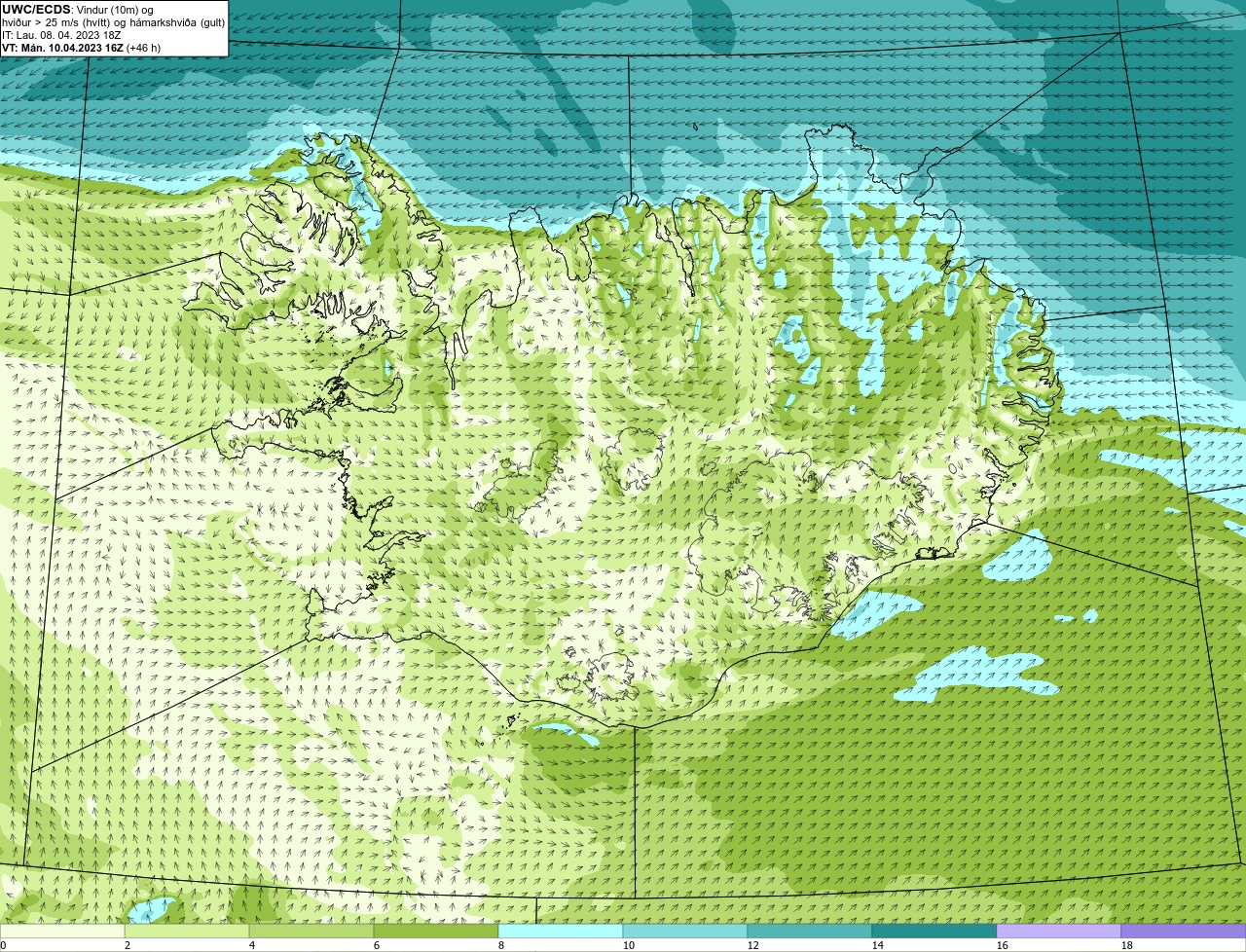Image resolution: width=1246 pixels, height=952 pixels.
Task: Click the legend scale label "2"
Action: point(128,945)
